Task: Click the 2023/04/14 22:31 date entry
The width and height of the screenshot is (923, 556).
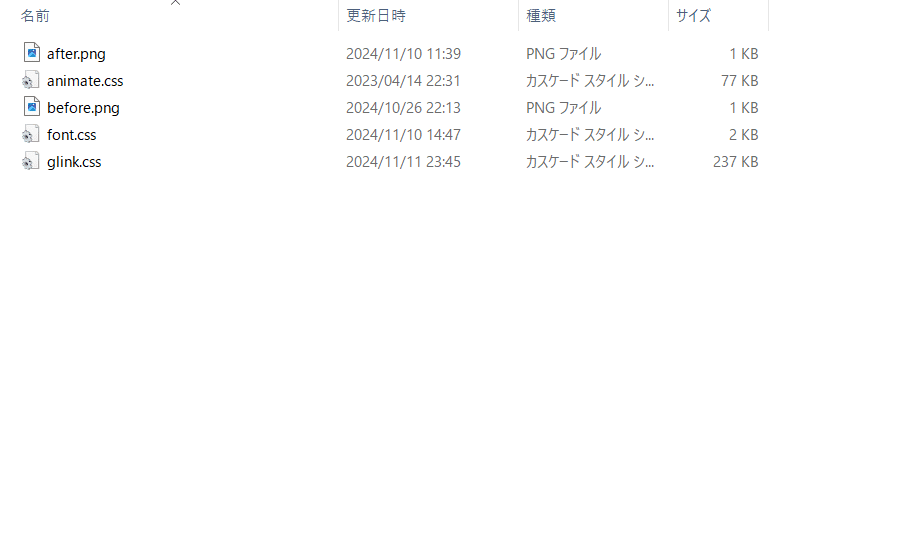Action: [403, 81]
